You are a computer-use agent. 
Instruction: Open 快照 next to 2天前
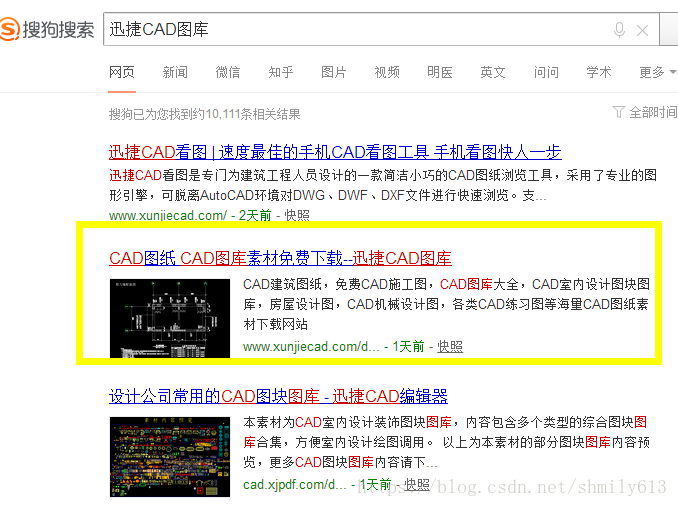click(x=297, y=215)
